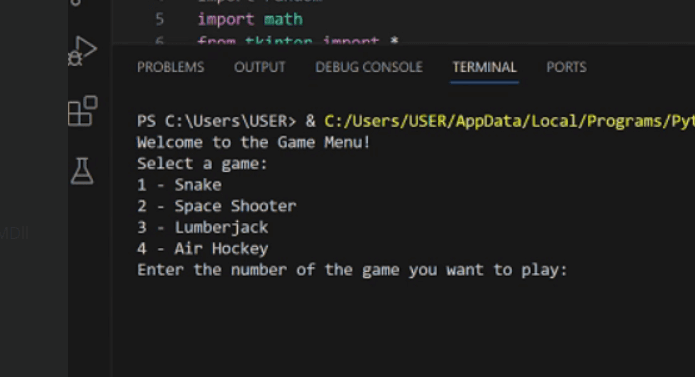Viewport: 695px width, 377px height.
Task: Click the 'Enter the number of the game' prompt
Action: [x=352, y=270]
